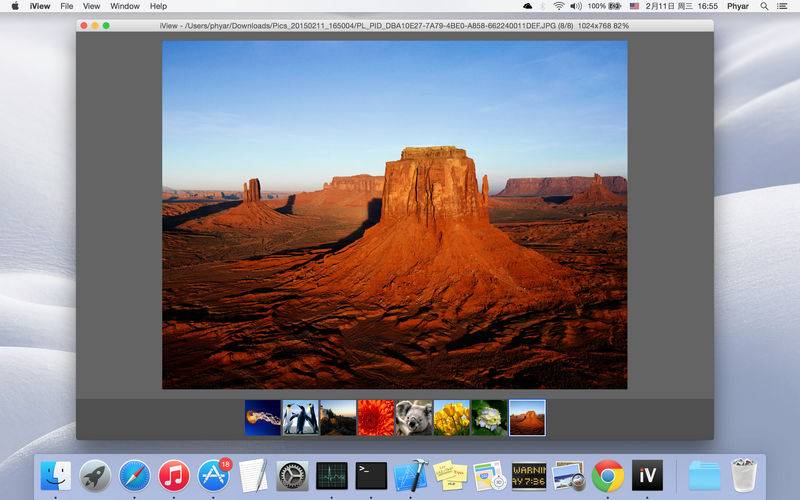Launch Google Chrome from the Dock
Screen dimensions: 800x500
click(608, 476)
